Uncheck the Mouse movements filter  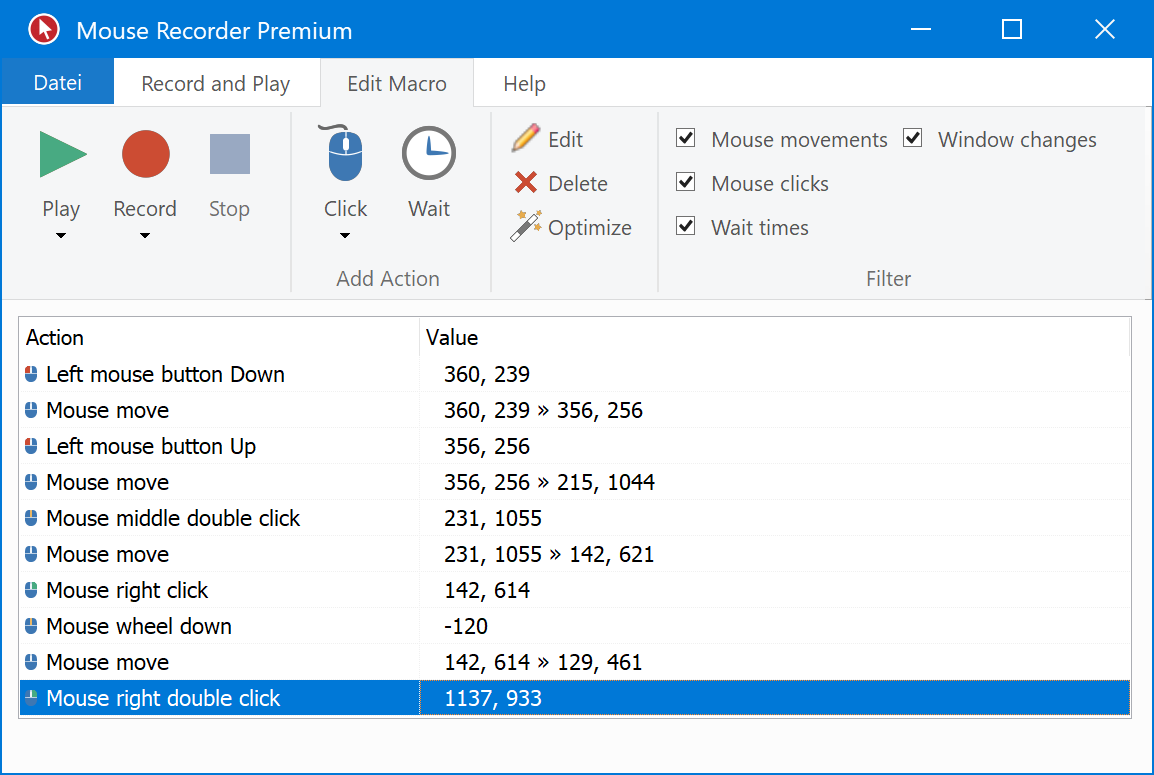click(686, 138)
